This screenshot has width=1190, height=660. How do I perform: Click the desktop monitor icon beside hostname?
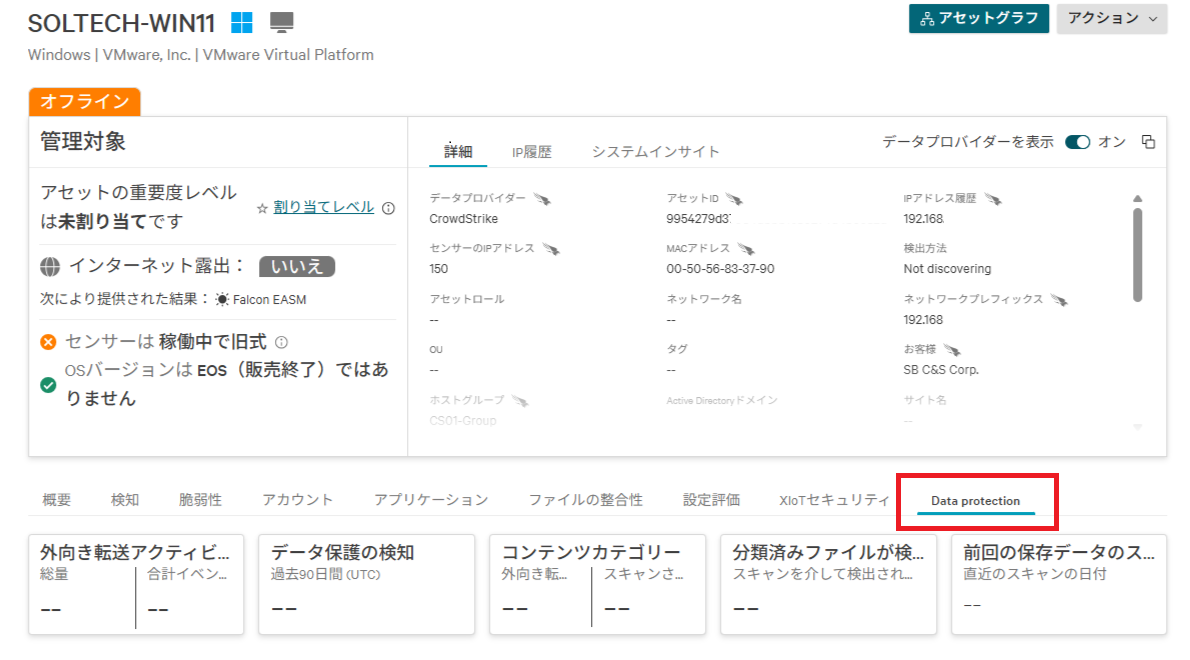click(x=282, y=22)
